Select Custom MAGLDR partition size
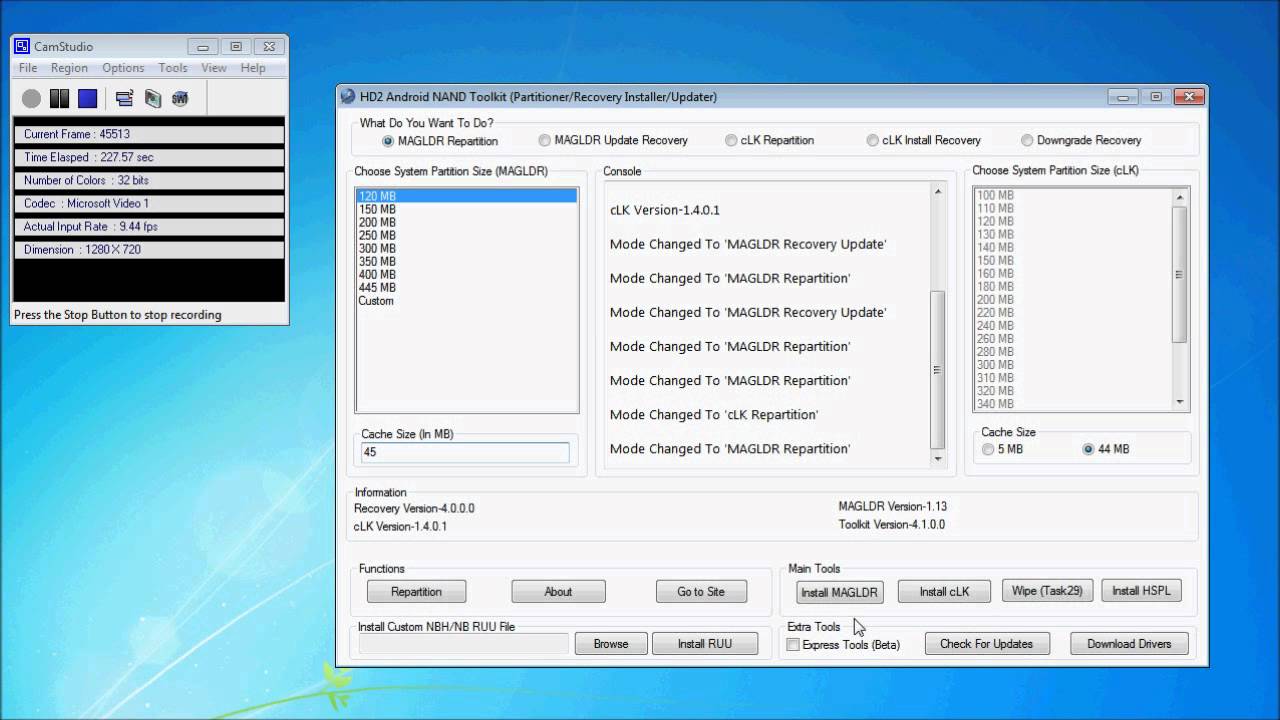 point(466,300)
